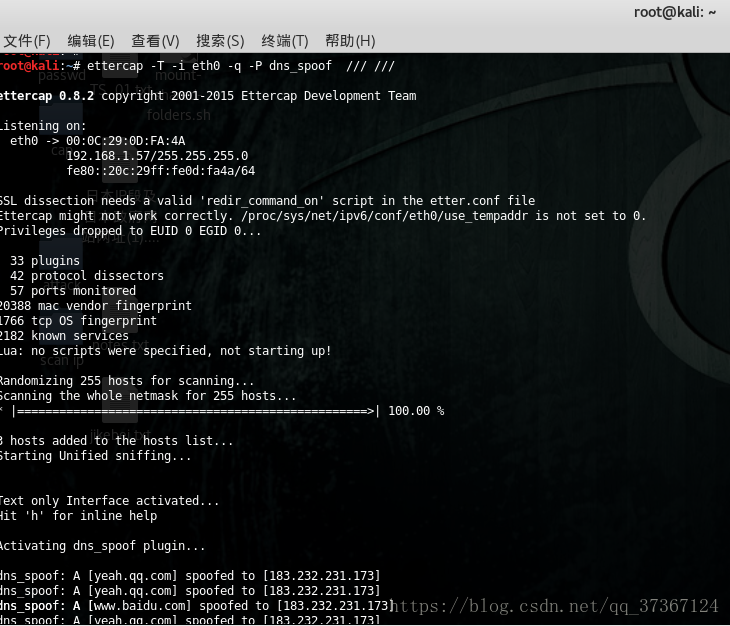
Task: Click the tcp OS fingerprint line
Action: (78, 321)
